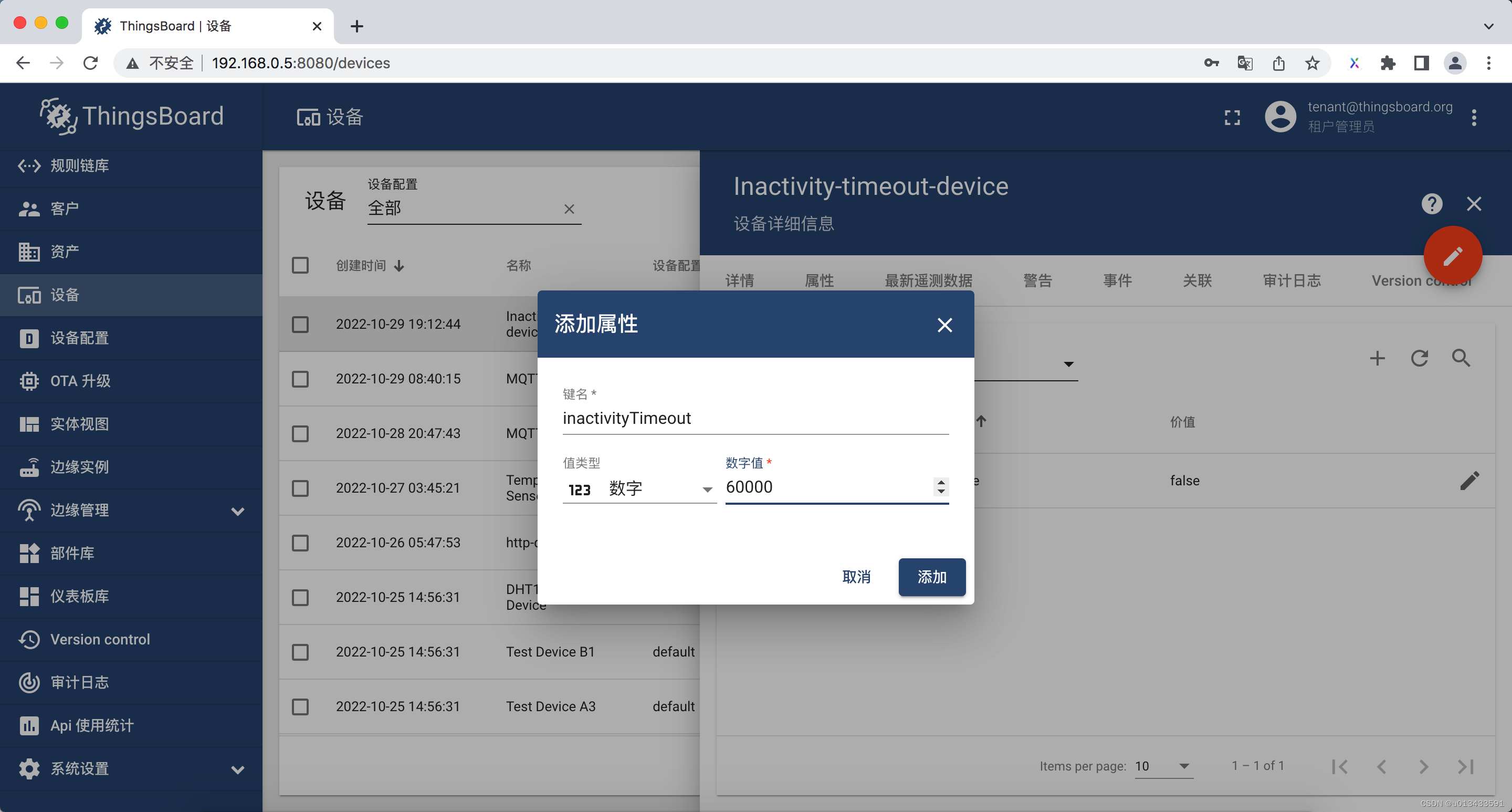Open Dashboards (仪表板库) sidebar item
The width and height of the screenshot is (1512, 812).
click(x=131, y=596)
